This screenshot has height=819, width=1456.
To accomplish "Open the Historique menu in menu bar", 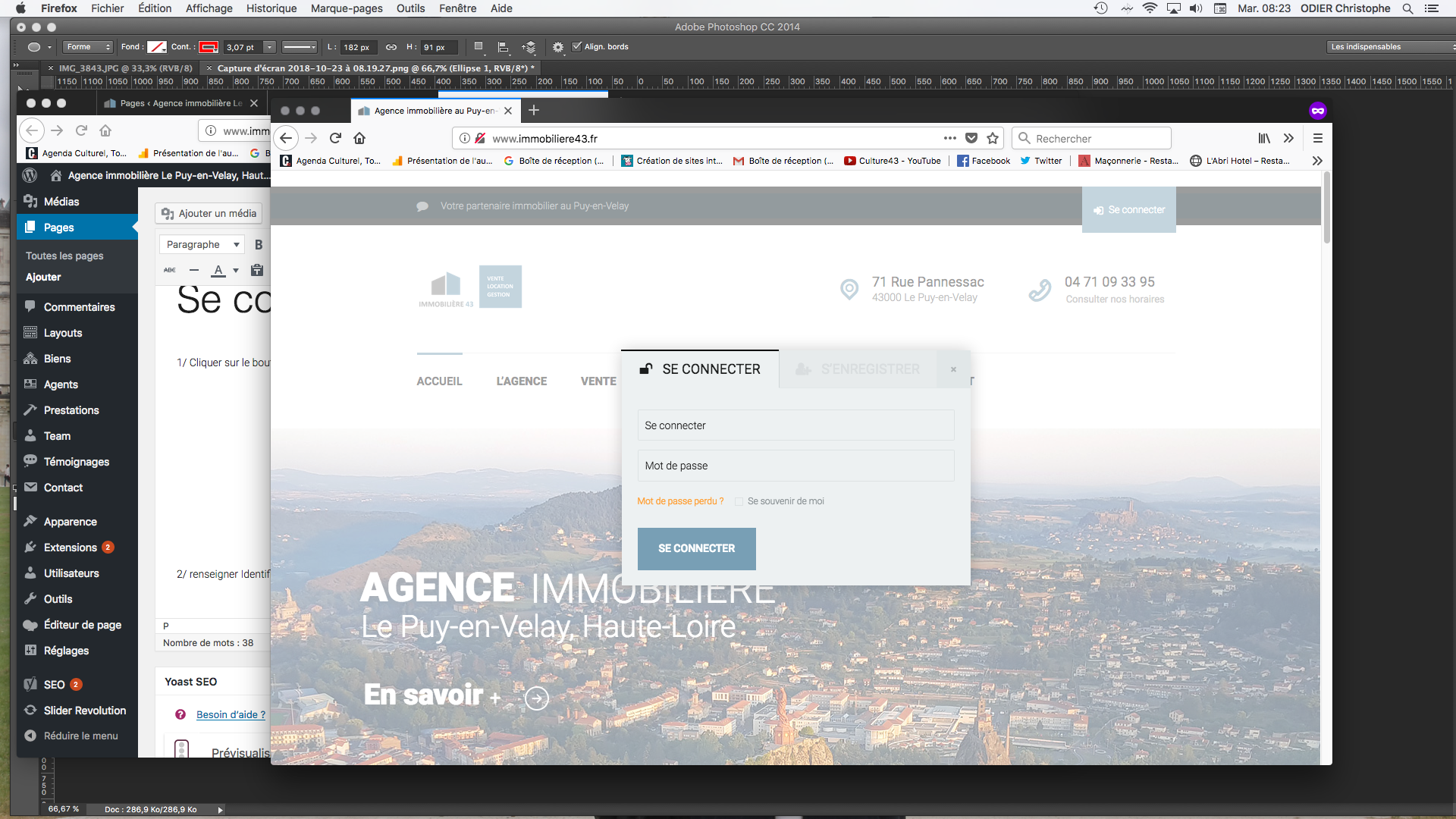I will point(271,8).
